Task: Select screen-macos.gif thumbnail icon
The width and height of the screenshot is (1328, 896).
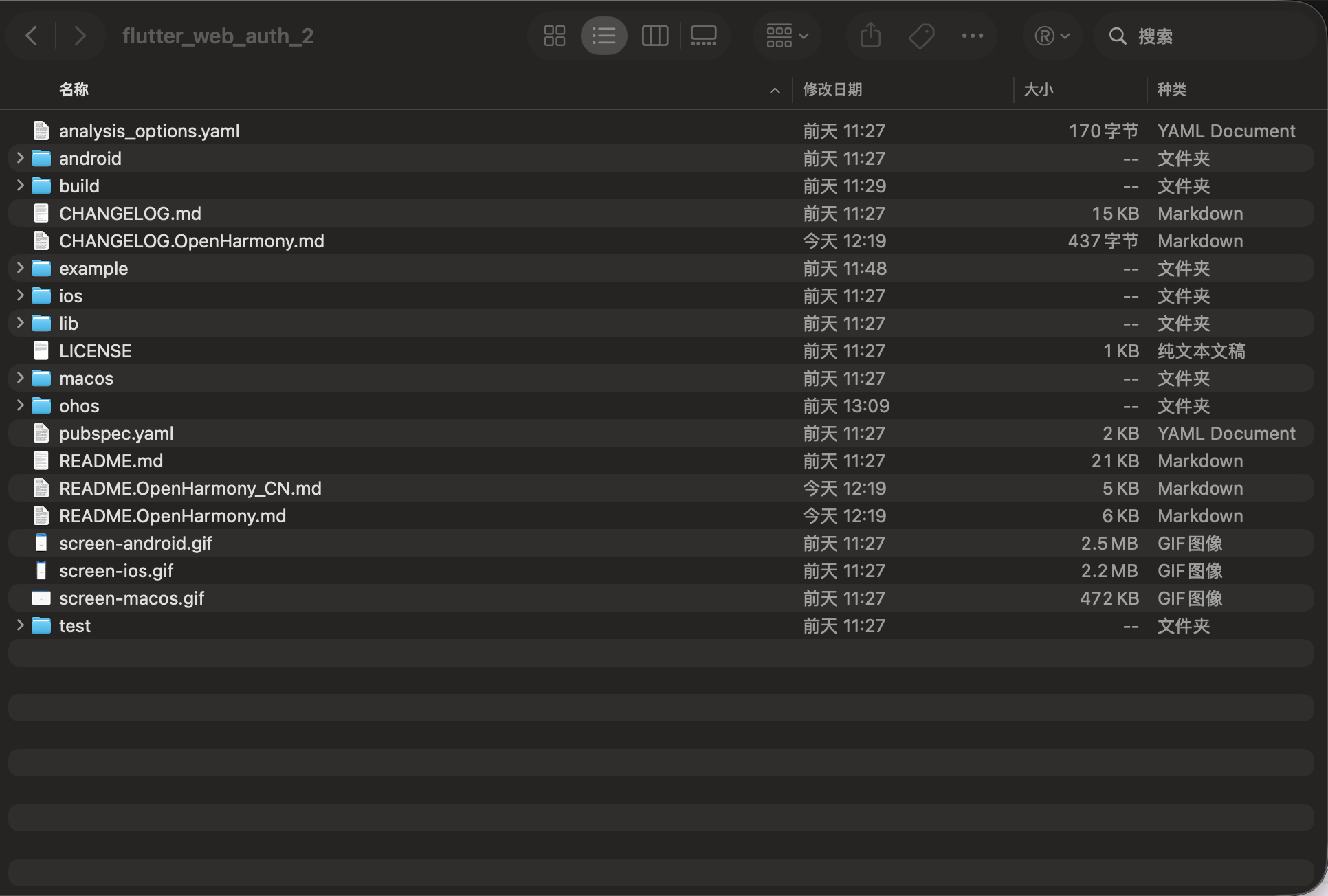Action: [41, 598]
